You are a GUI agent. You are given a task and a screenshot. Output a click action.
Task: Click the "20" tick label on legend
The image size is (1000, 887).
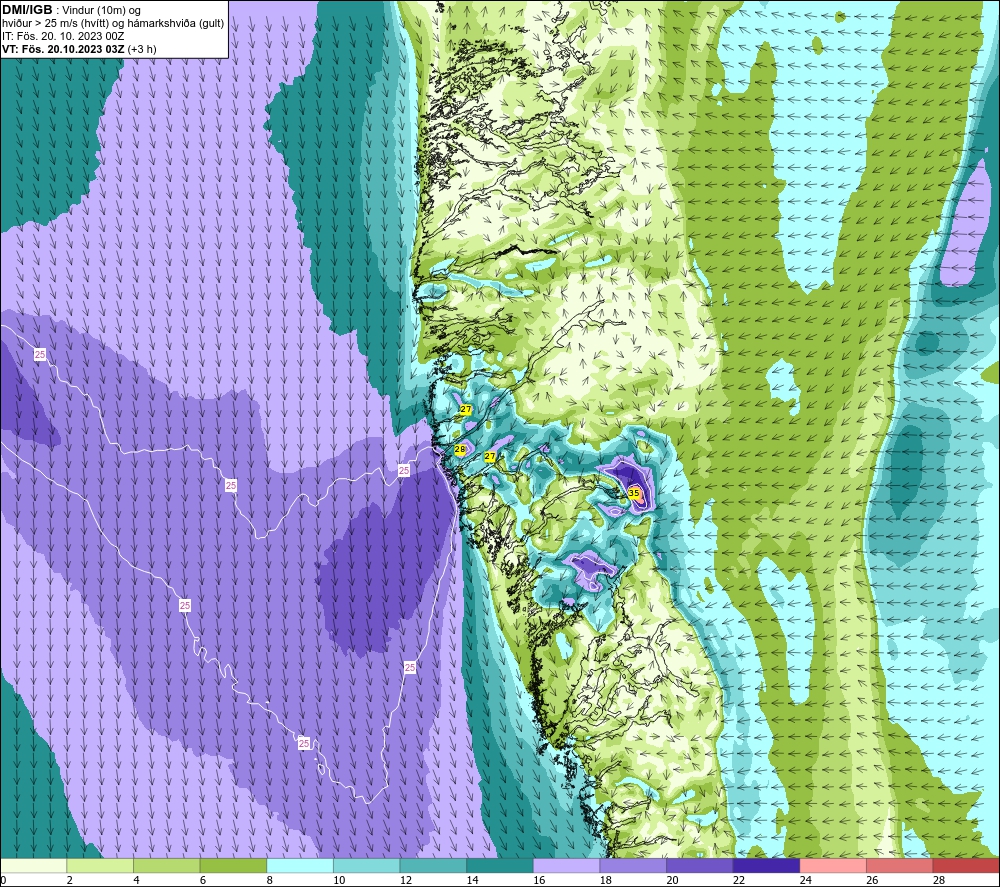click(x=672, y=880)
